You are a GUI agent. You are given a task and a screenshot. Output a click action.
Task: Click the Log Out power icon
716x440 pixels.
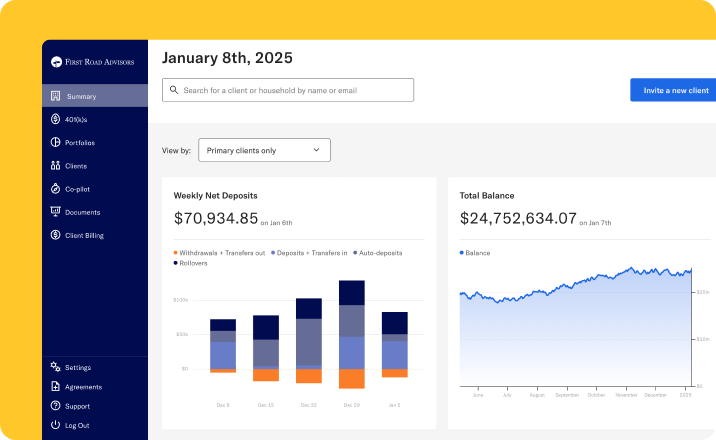55,424
